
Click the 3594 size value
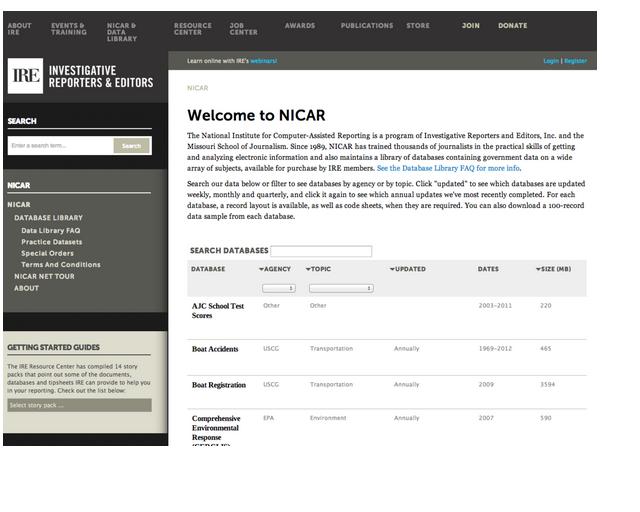[x=547, y=385]
